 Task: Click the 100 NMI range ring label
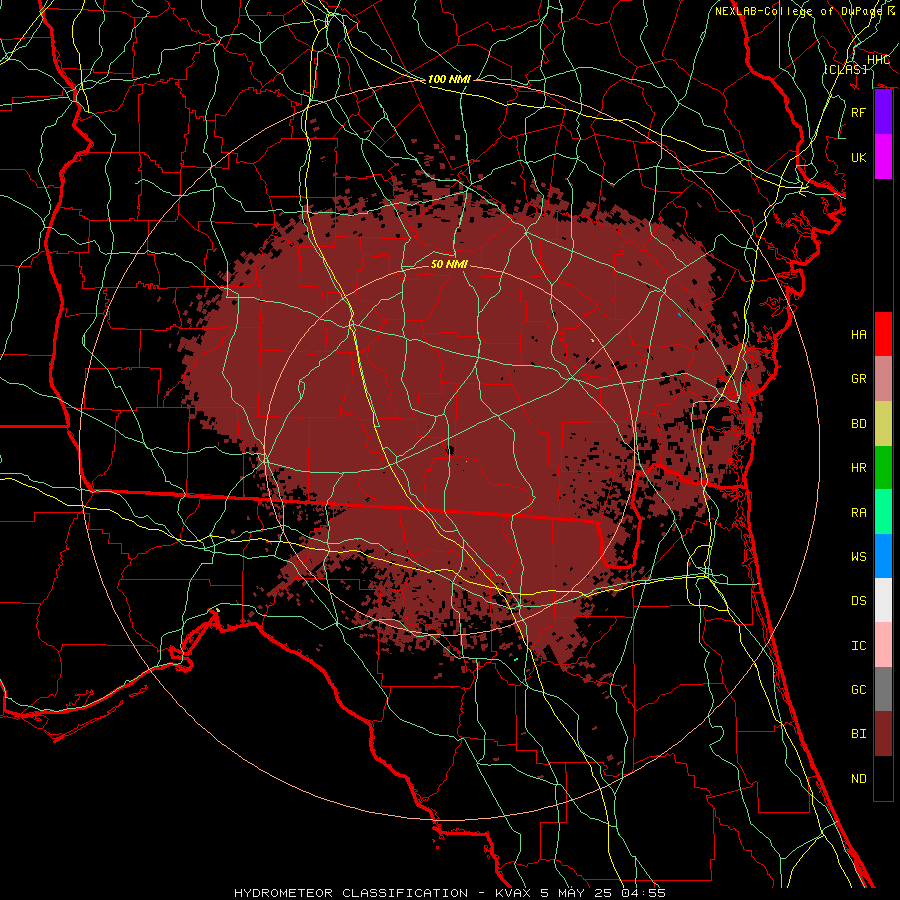point(449,79)
